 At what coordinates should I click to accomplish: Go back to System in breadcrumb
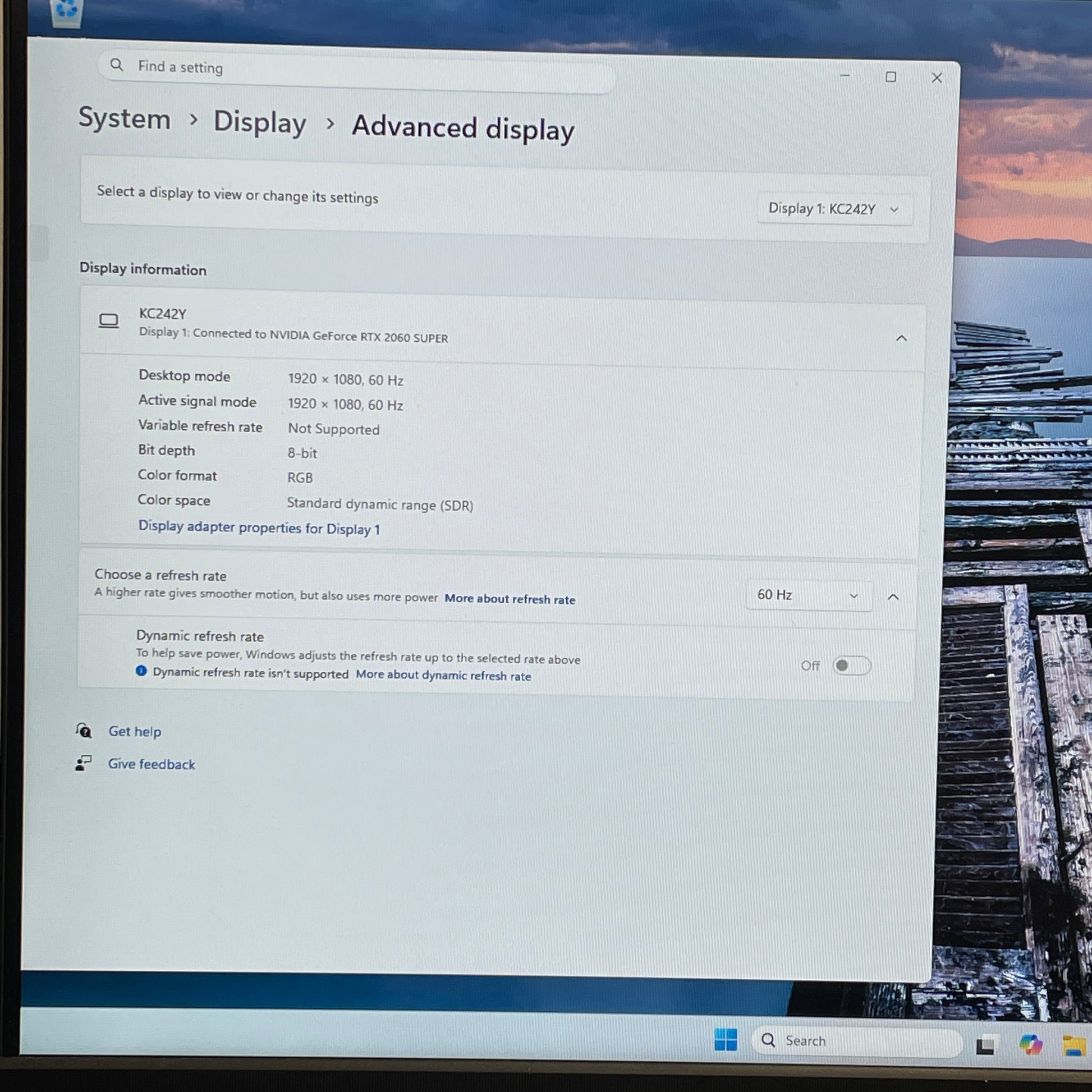pos(125,119)
